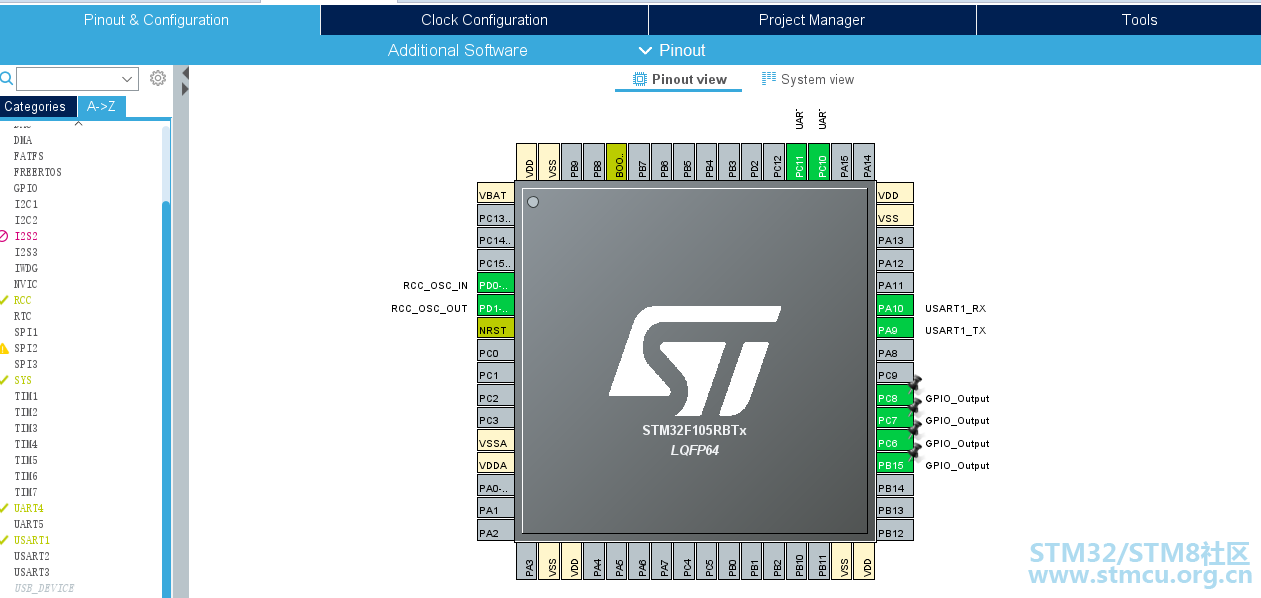The height and width of the screenshot is (598, 1261).
Task: Expand the Pinout dropdown menu
Action: [x=671, y=50]
